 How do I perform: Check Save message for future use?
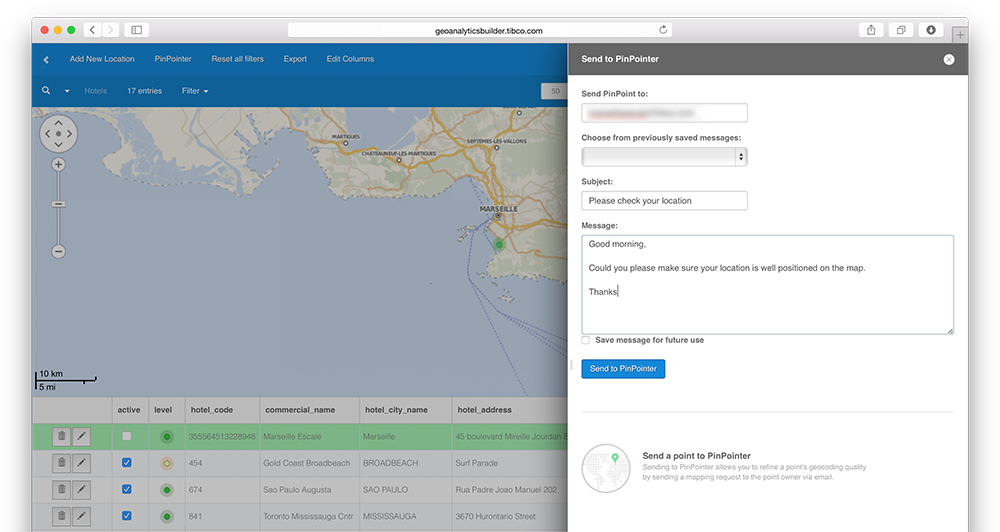coord(586,340)
